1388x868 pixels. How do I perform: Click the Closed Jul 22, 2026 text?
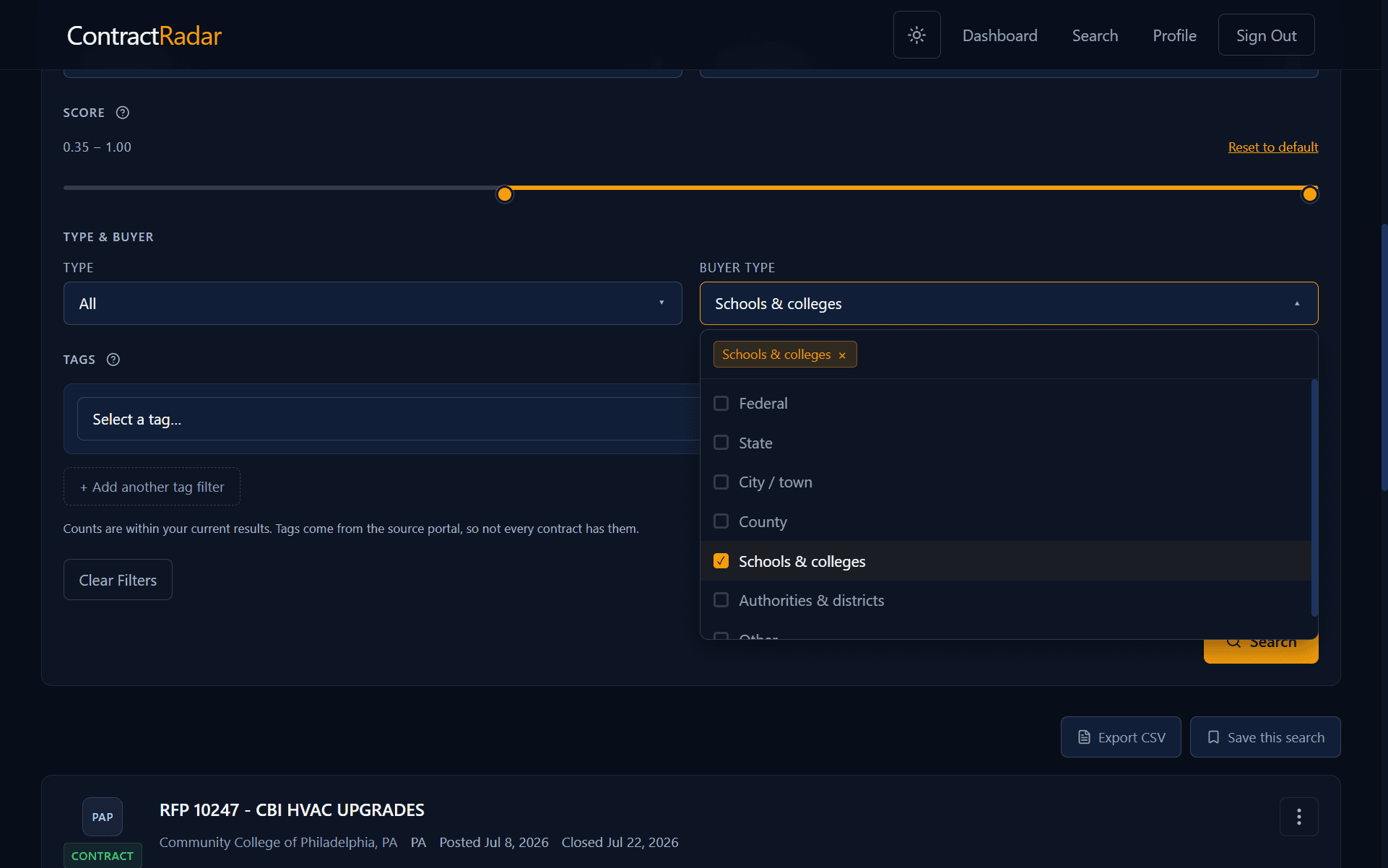620,843
